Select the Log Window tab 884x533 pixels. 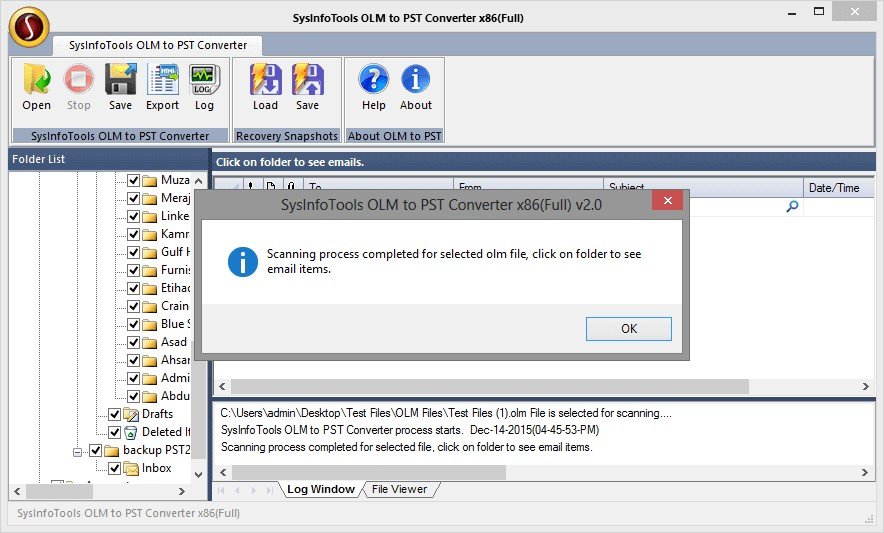pyautogui.click(x=321, y=490)
